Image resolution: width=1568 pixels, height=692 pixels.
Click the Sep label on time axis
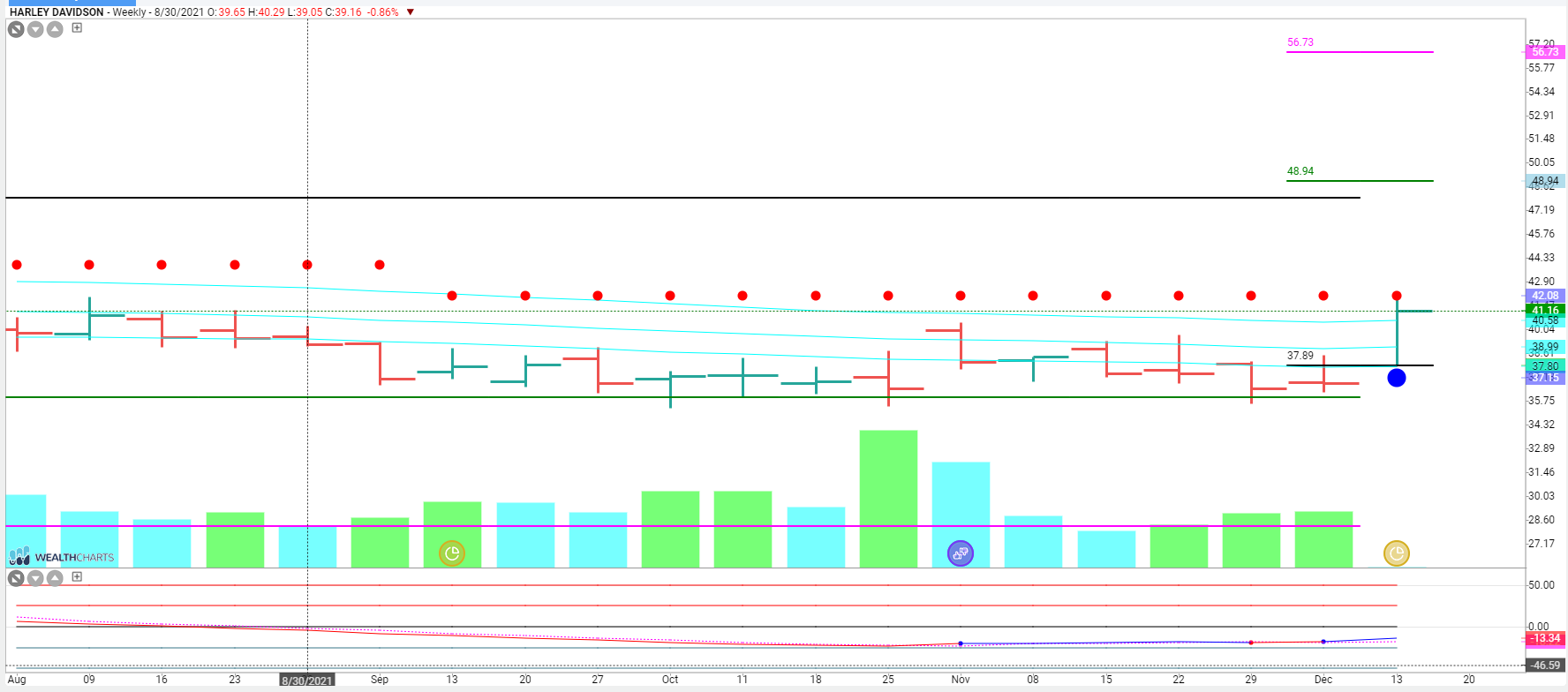[380, 680]
